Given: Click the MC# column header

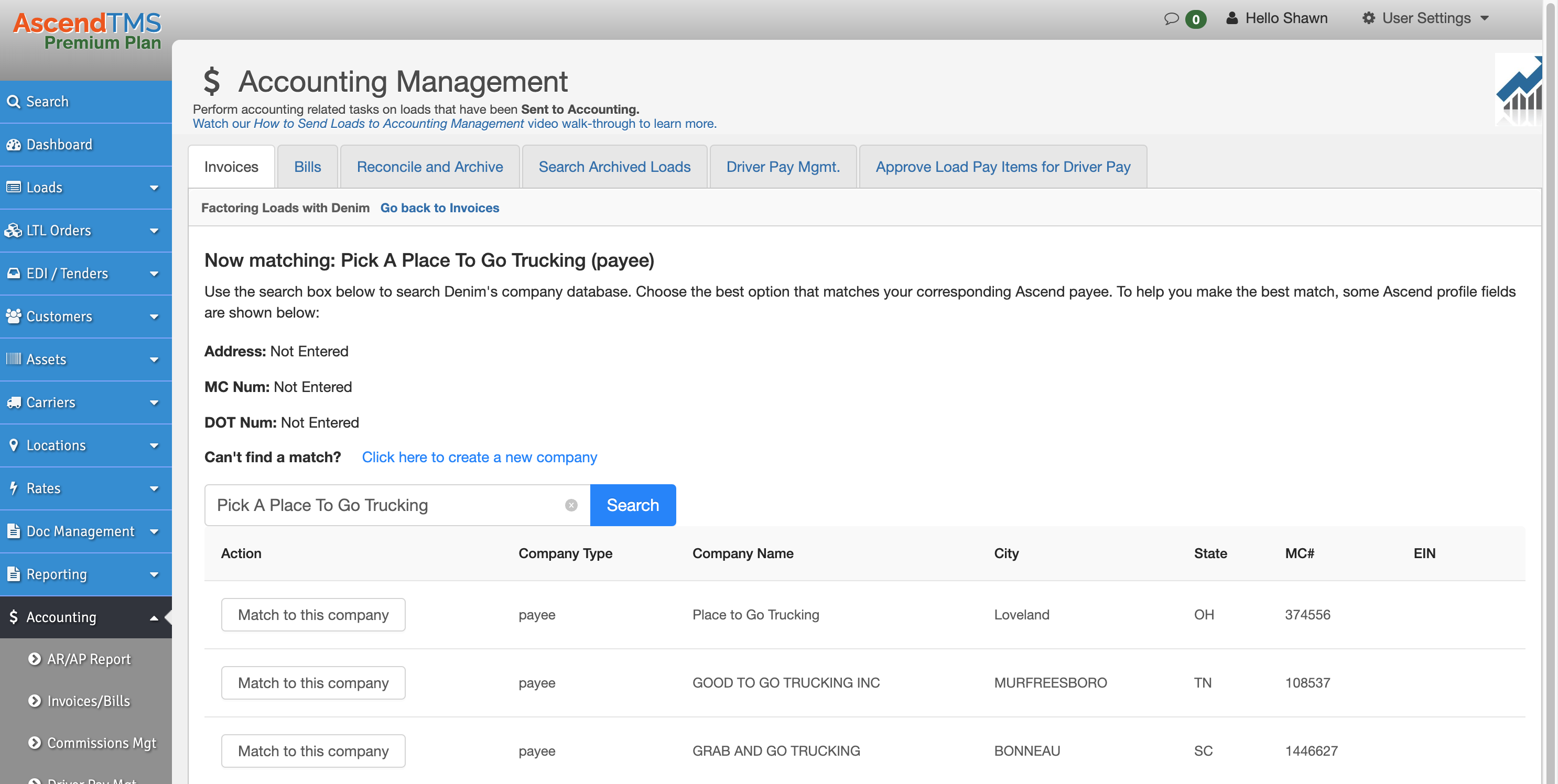Looking at the screenshot, I should (1299, 553).
